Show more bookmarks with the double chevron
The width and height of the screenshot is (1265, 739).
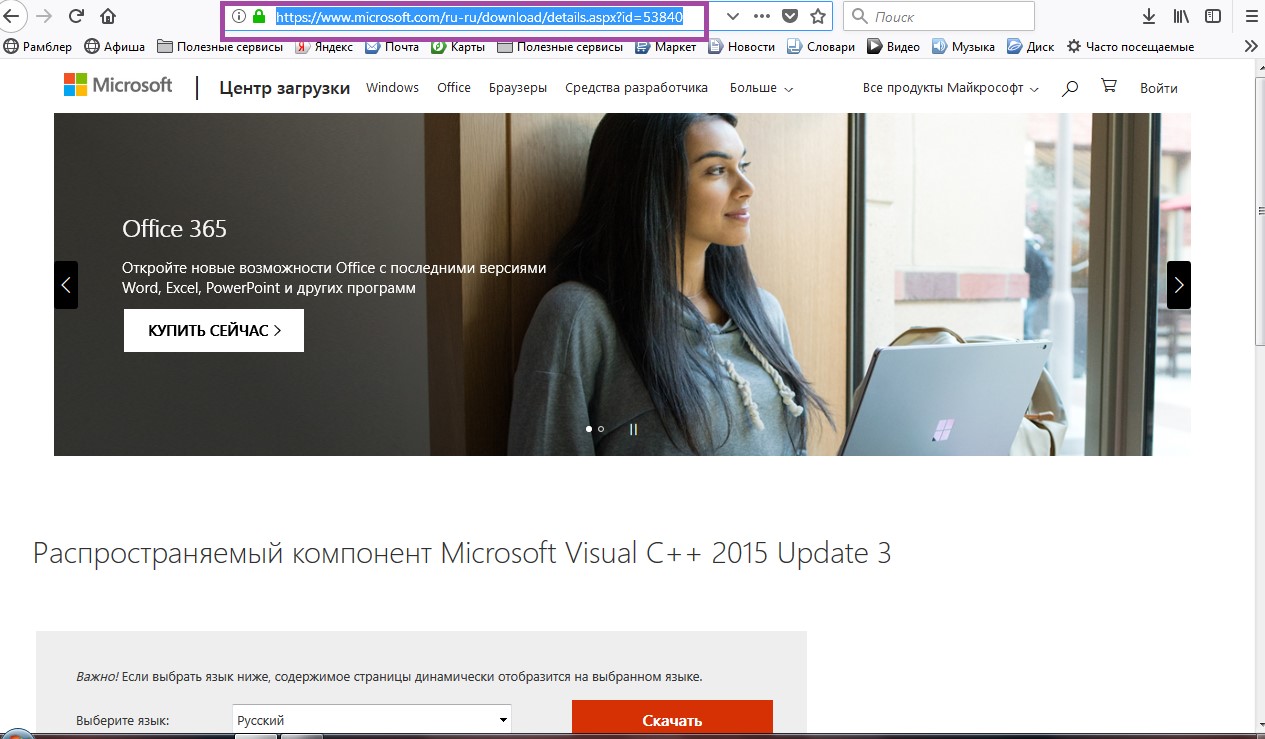click(x=1250, y=46)
